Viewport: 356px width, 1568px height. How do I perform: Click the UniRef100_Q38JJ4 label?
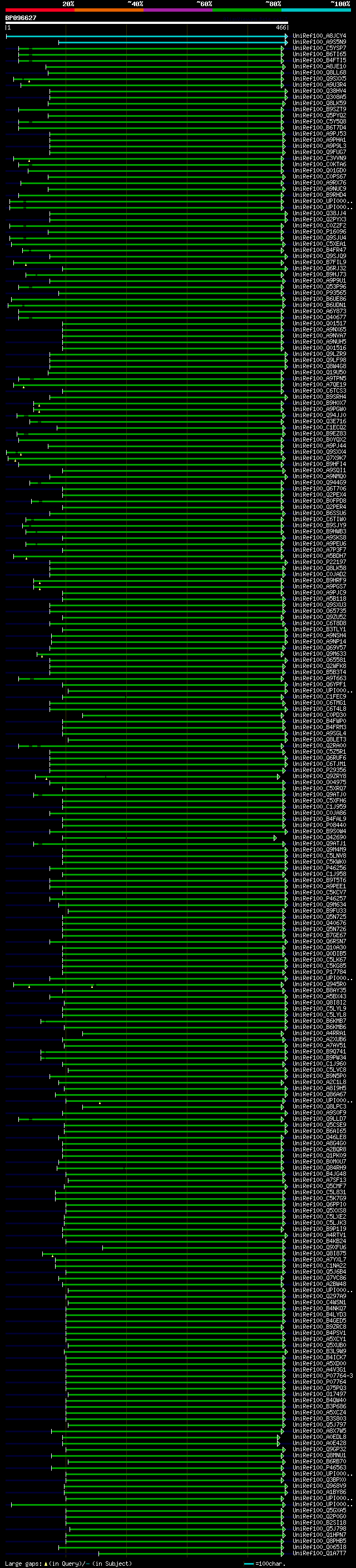[x=319, y=213]
